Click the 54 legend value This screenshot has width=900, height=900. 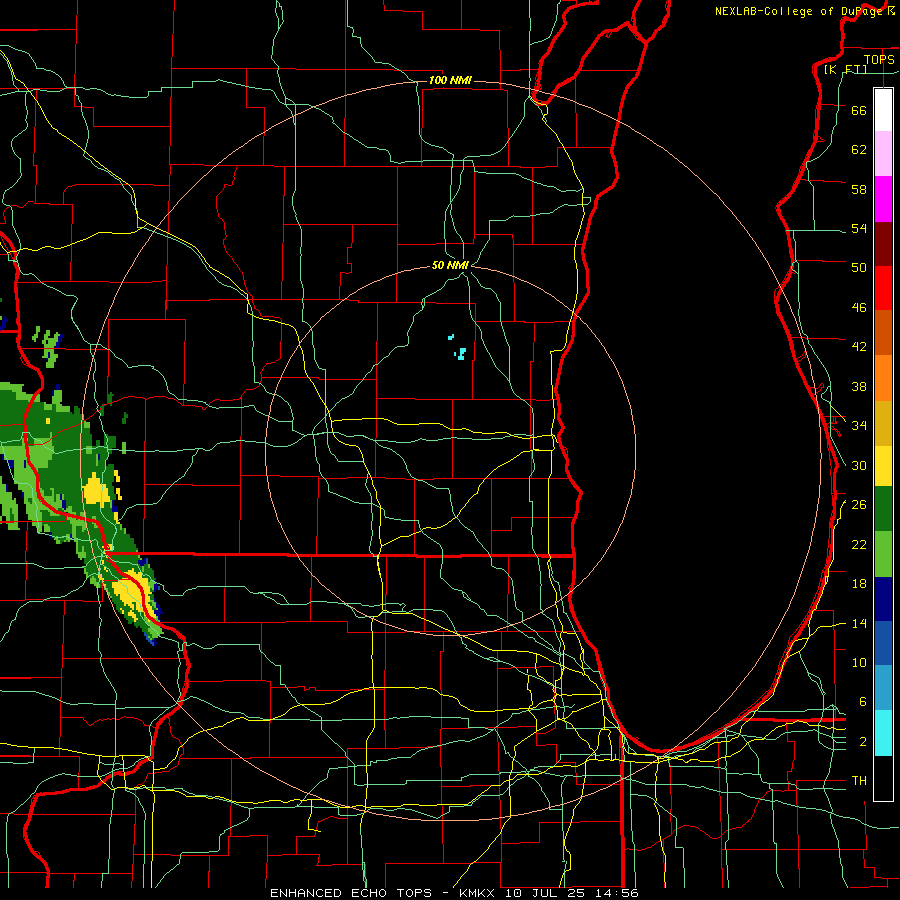859,228
